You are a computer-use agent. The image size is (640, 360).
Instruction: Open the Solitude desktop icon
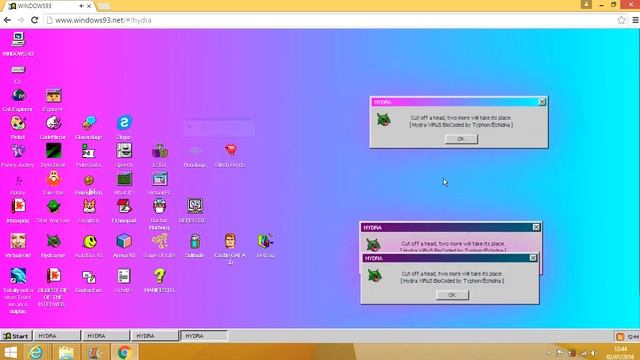tap(195, 241)
